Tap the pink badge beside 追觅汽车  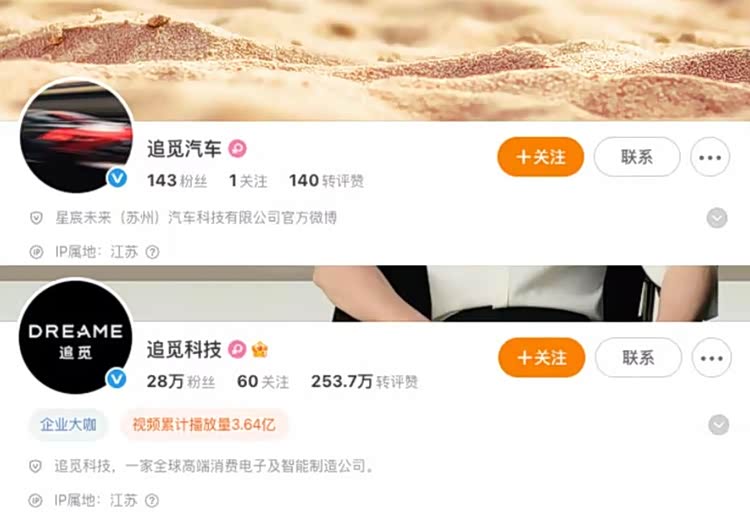coord(237,149)
